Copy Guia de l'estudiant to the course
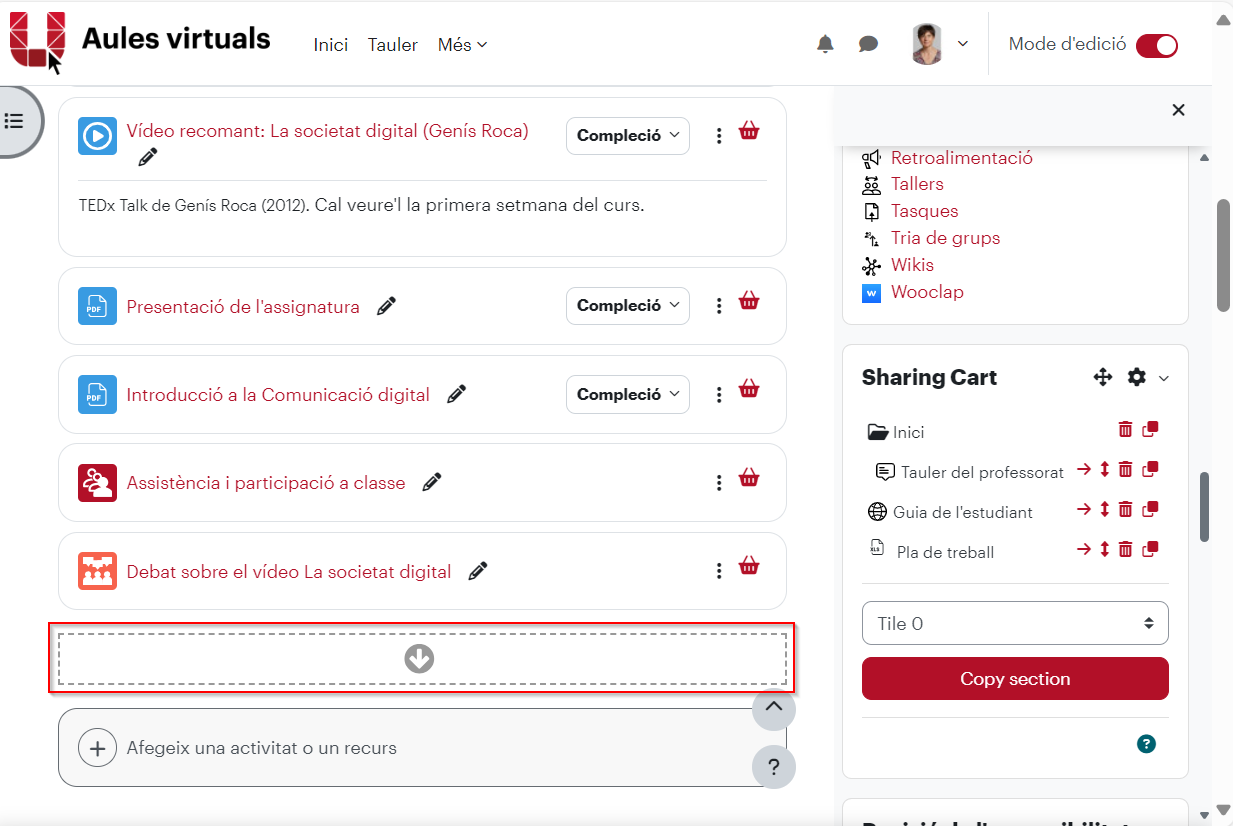Viewport: 1233px width, 826px height. click(x=1150, y=508)
